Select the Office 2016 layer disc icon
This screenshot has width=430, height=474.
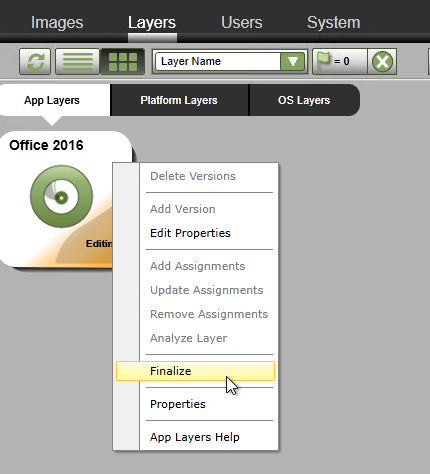click(61, 197)
